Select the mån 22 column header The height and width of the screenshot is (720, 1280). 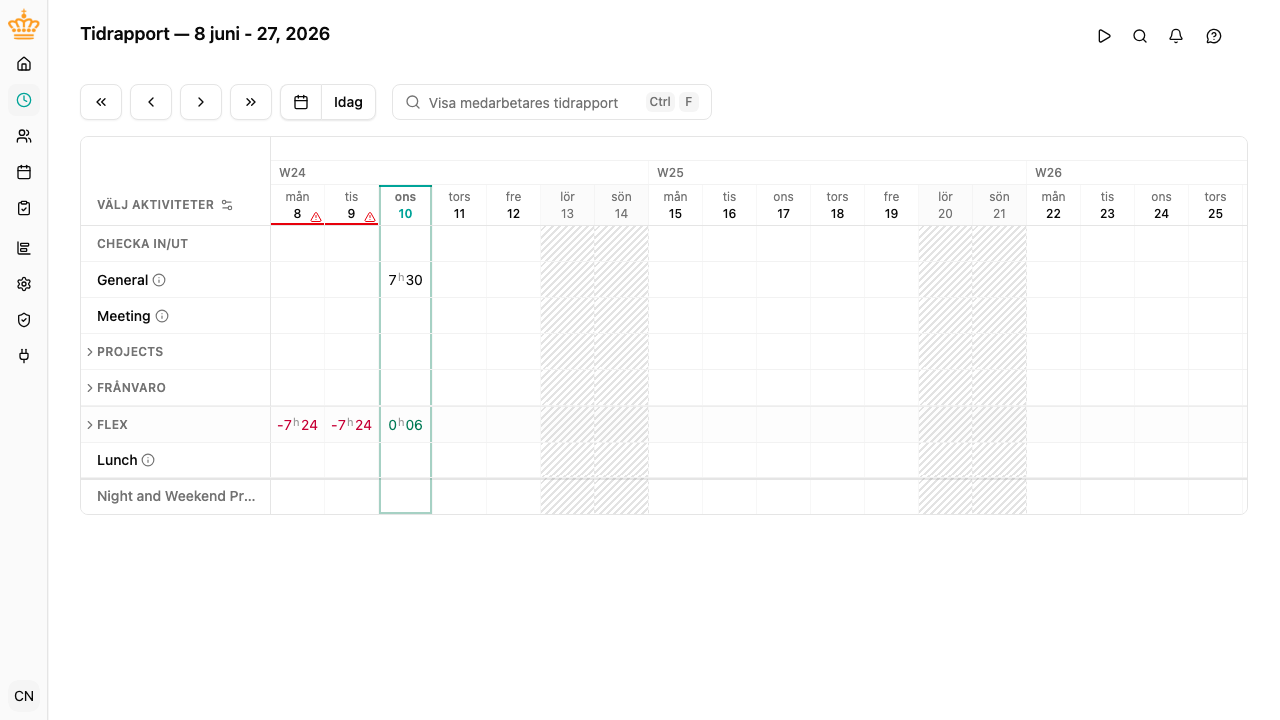point(1053,205)
